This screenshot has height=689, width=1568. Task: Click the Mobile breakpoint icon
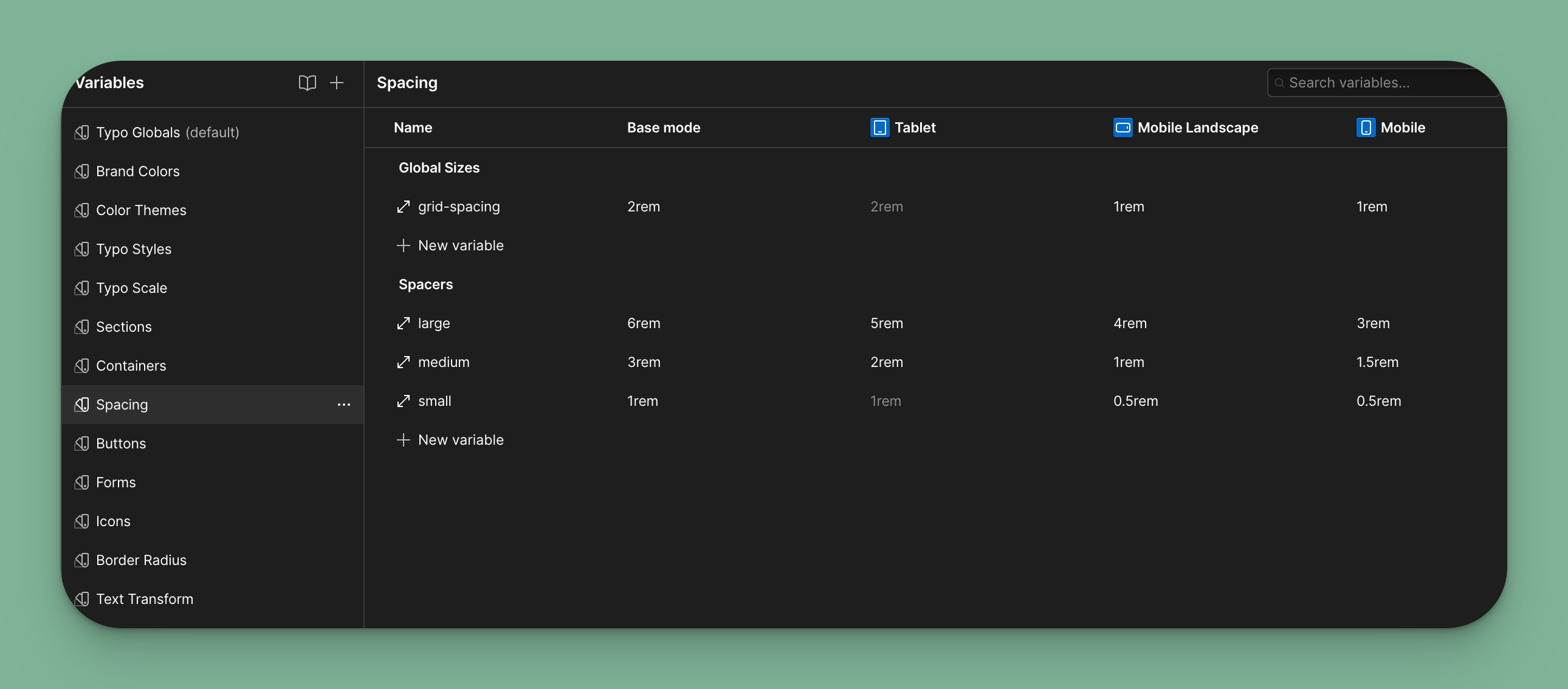pyautogui.click(x=1365, y=128)
